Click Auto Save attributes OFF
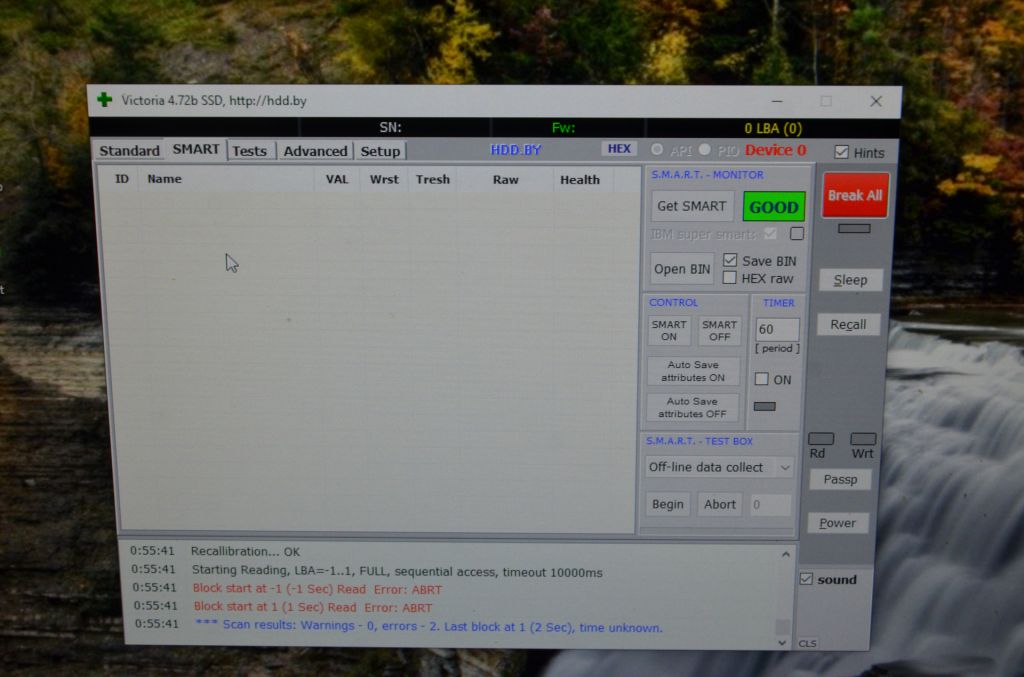This screenshot has width=1024, height=677. coord(692,407)
